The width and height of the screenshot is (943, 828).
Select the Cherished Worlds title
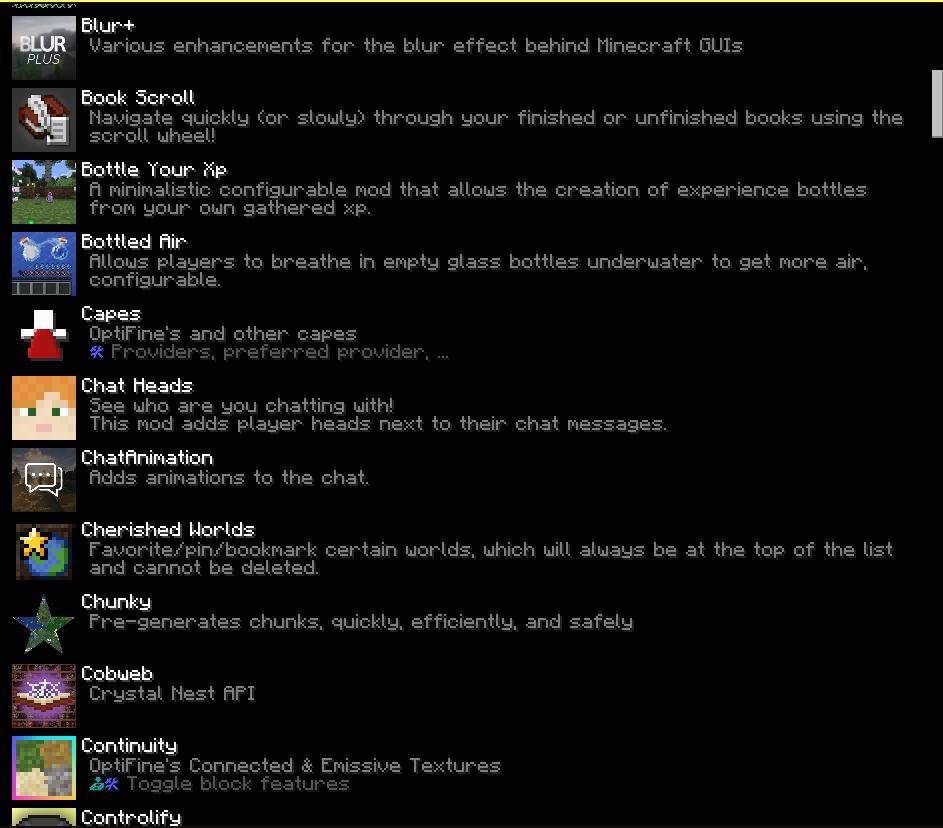[168, 530]
